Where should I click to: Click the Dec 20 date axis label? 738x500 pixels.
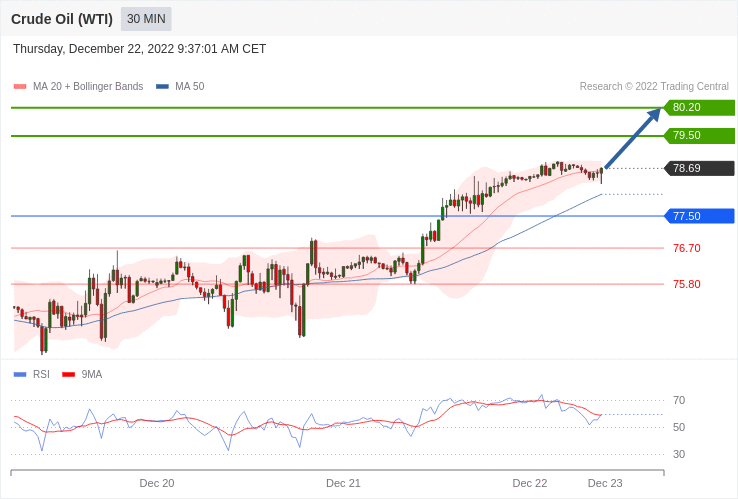tap(157, 484)
